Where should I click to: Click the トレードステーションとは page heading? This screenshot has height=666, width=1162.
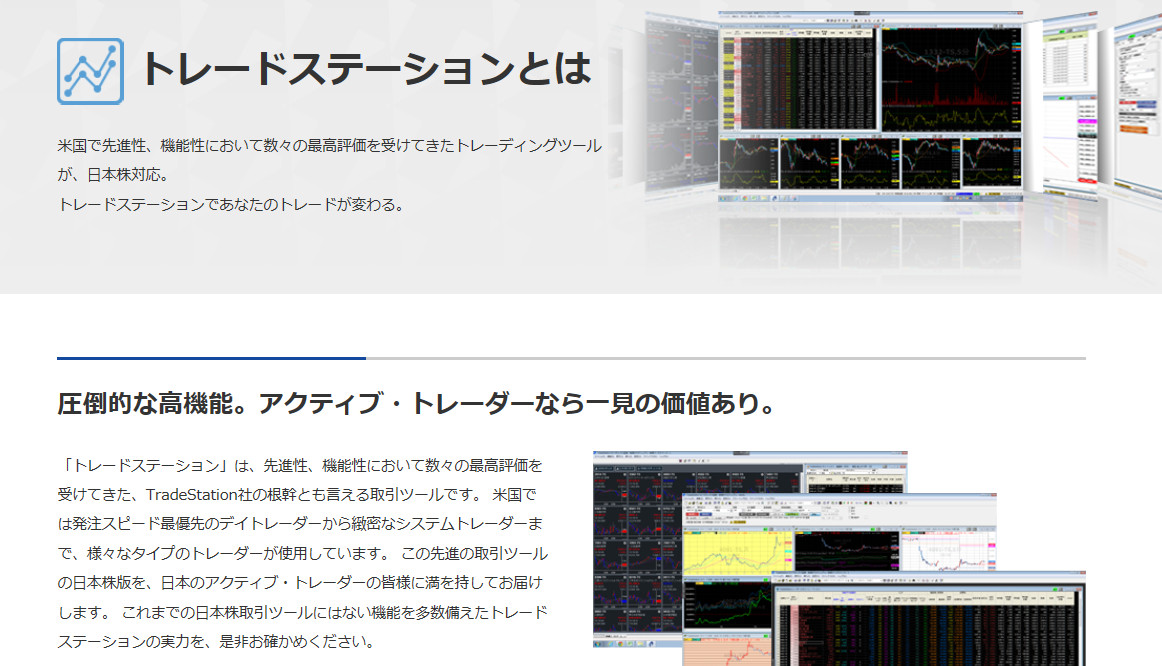[366, 70]
